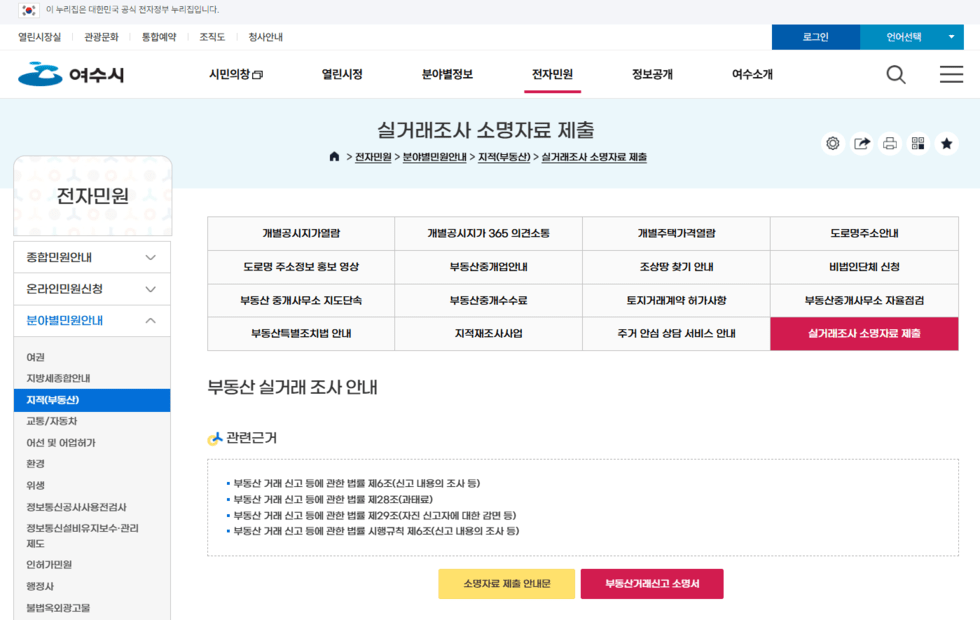
Task: Click the Yeosu city logo
Action: click(71, 74)
